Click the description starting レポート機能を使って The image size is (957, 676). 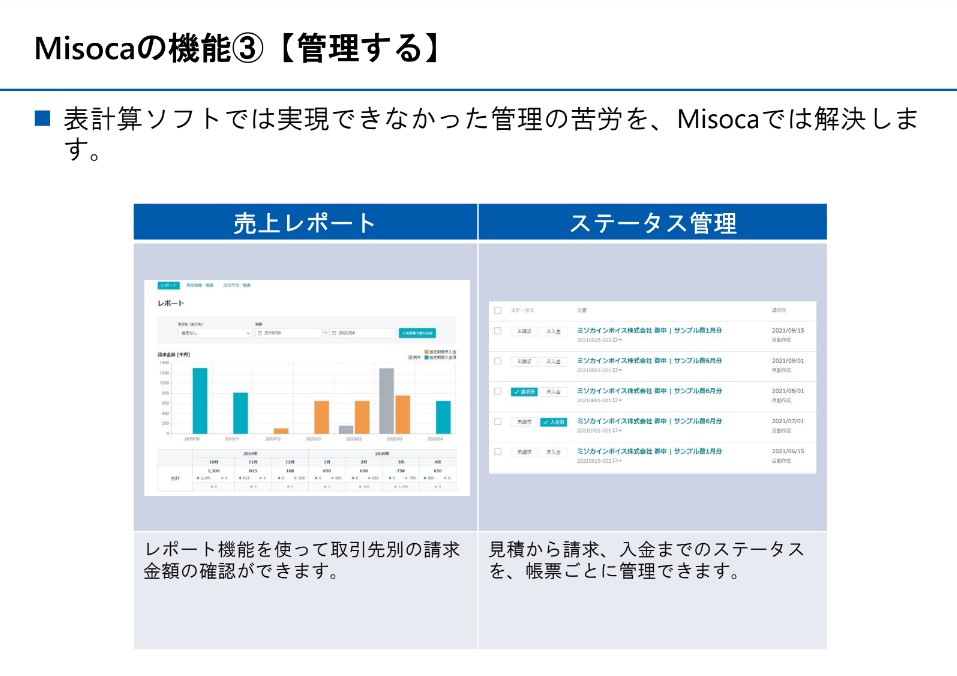pyautogui.click(x=302, y=560)
